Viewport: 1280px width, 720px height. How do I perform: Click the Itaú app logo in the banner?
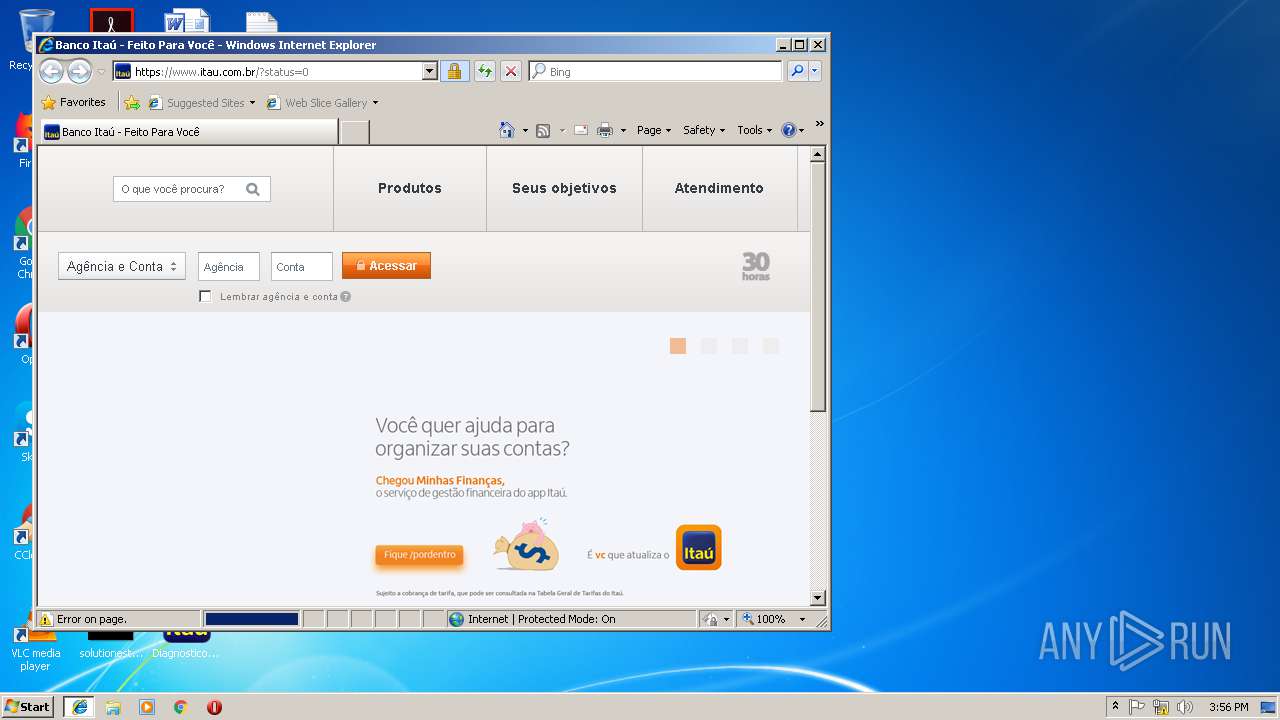698,548
